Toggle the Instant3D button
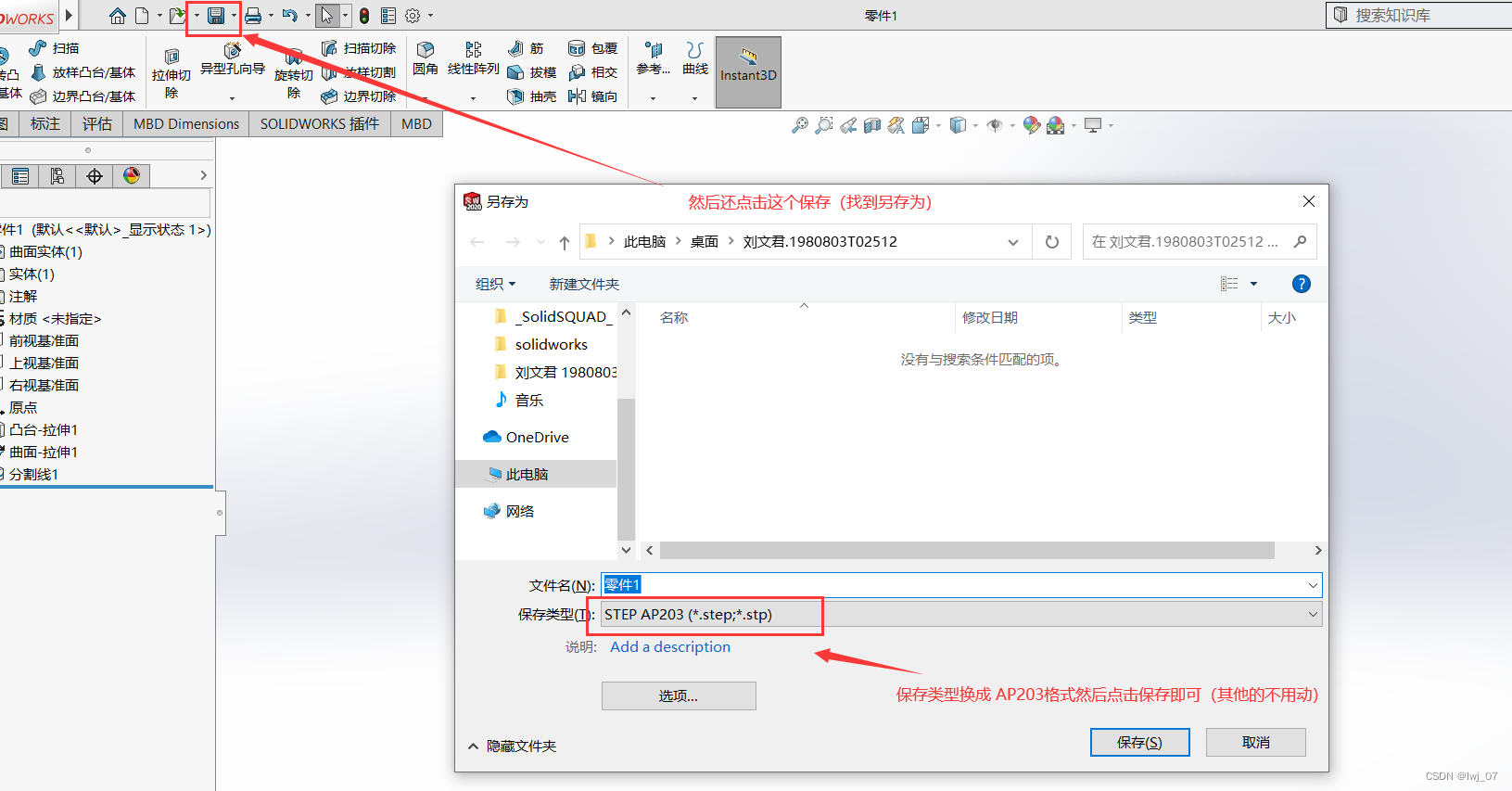The image size is (1512, 791). coord(748,72)
